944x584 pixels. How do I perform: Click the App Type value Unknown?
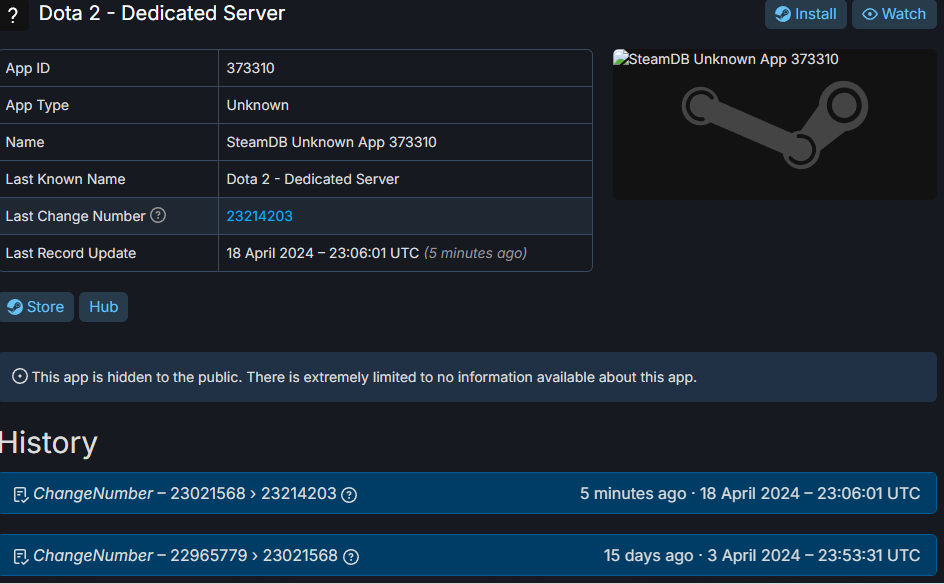(258, 105)
